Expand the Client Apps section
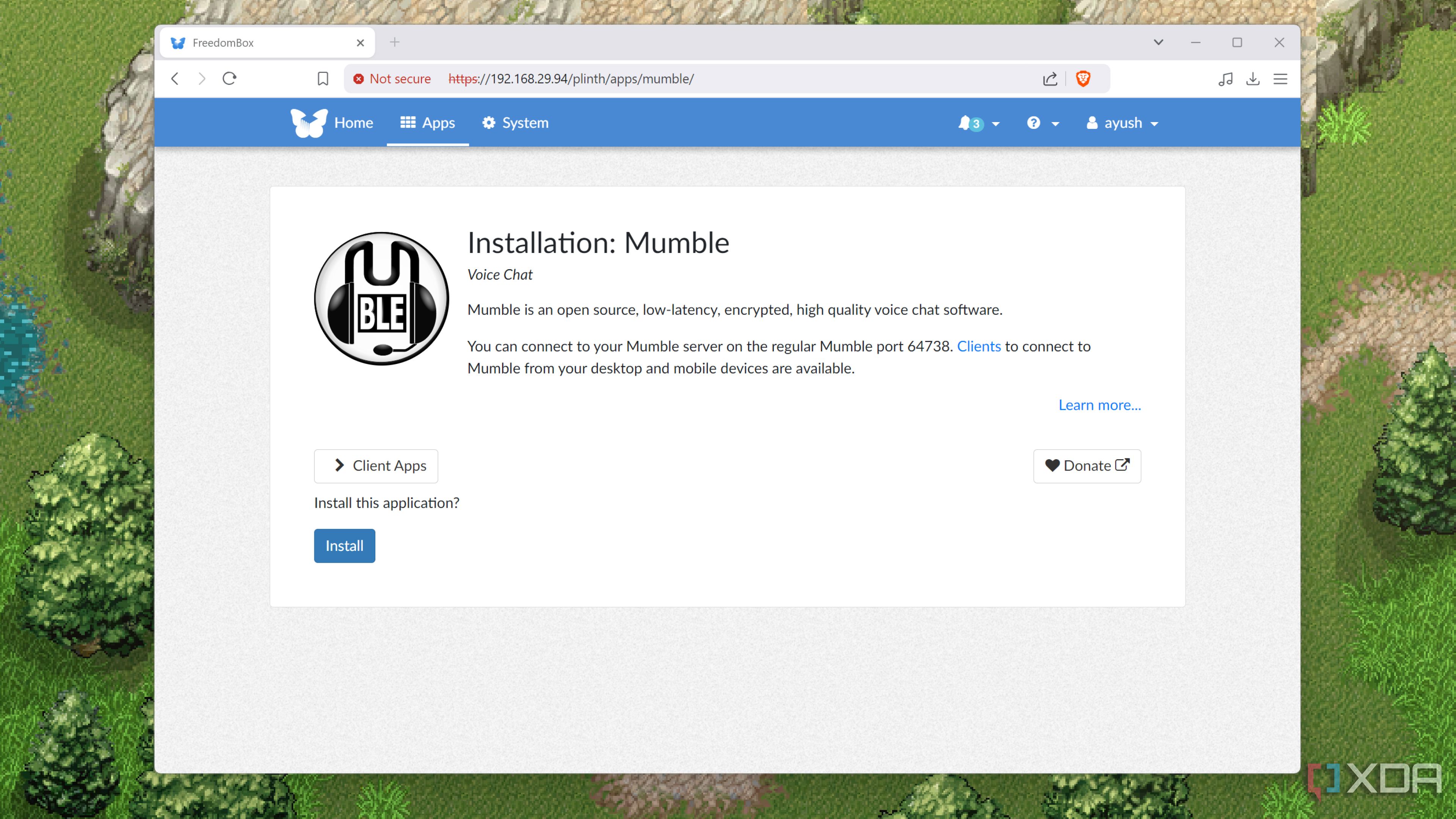The image size is (1456, 819). [376, 466]
